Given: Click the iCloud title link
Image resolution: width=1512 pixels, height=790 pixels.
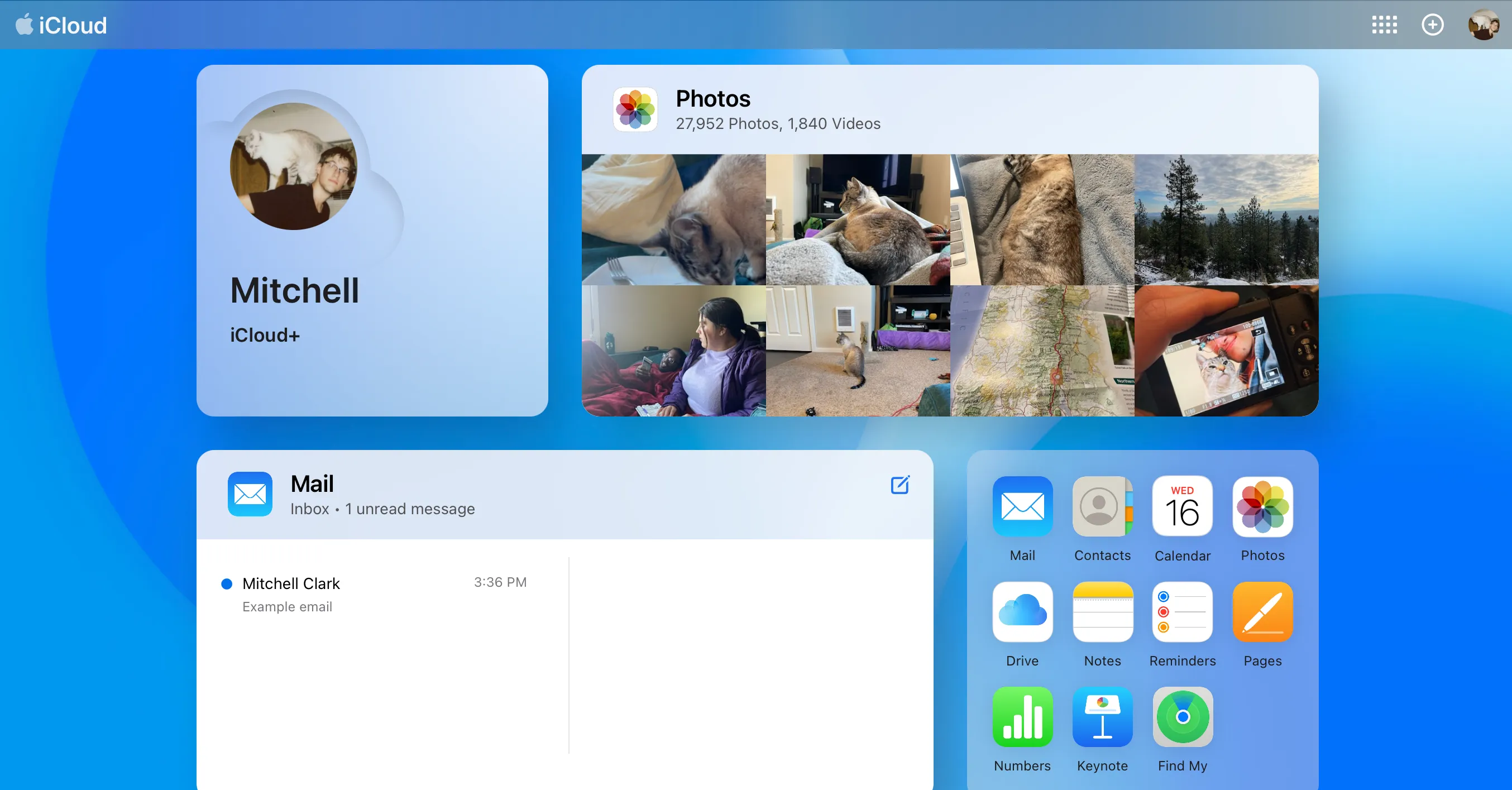Looking at the screenshot, I should coord(73,25).
